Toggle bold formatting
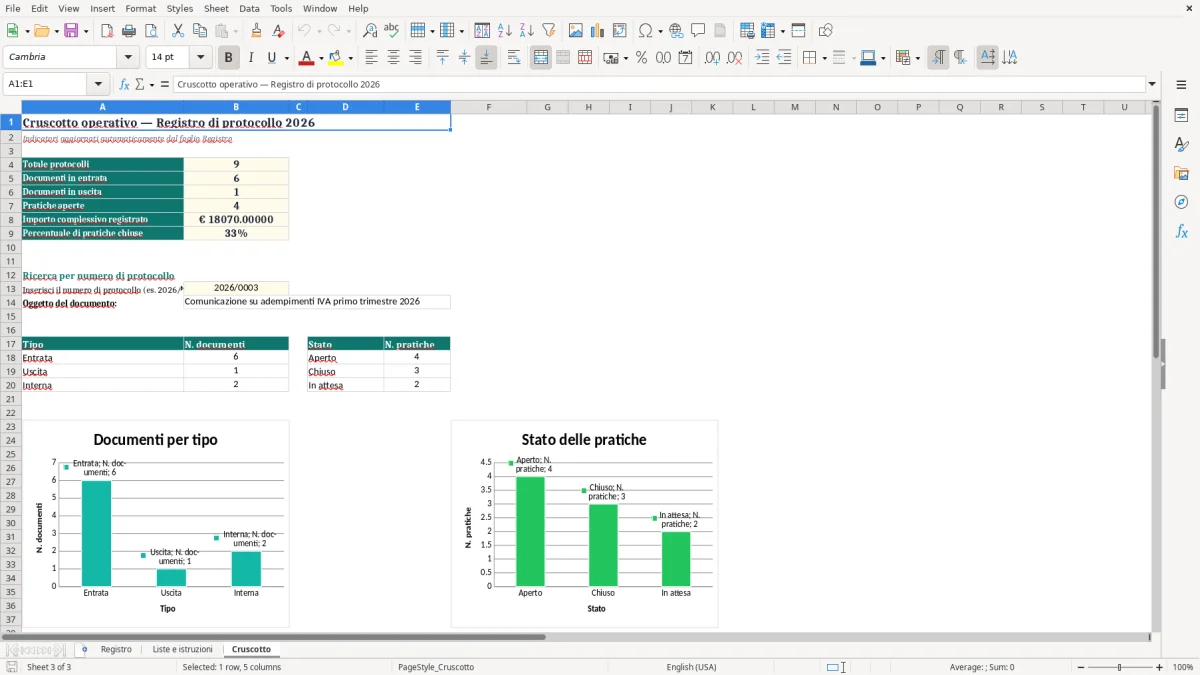The width and height of the screenshot is (1200, 675). 229,58
